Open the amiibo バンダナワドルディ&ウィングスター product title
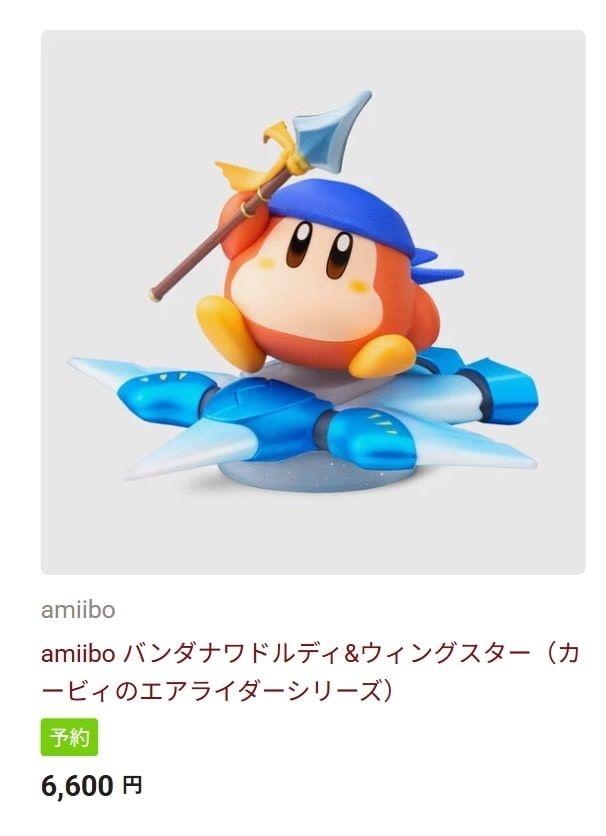Image resolution: width=606 pixels, height=836 pixels. [310, 672]
